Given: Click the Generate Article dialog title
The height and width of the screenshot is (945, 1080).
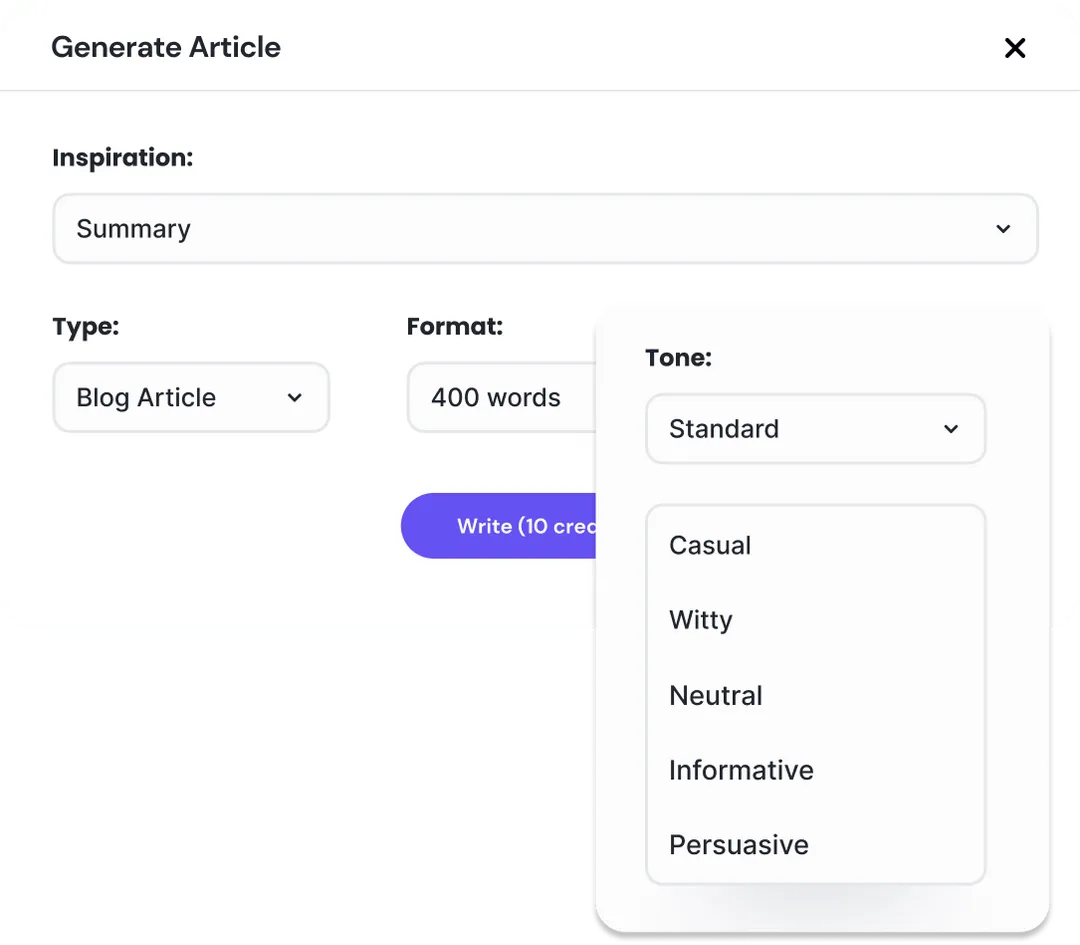Looking at the screenshot, I should (x=166, y=47).
